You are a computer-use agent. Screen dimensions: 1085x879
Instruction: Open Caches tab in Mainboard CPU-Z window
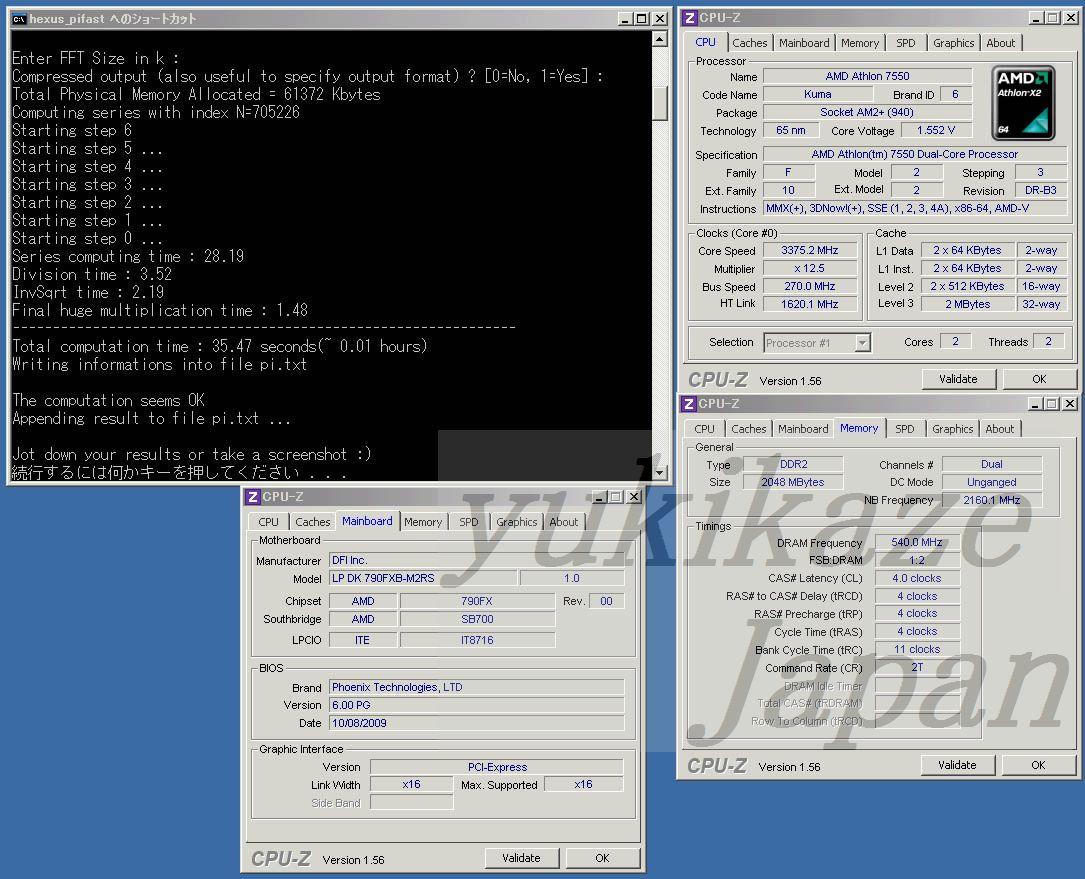click(312, 523)
